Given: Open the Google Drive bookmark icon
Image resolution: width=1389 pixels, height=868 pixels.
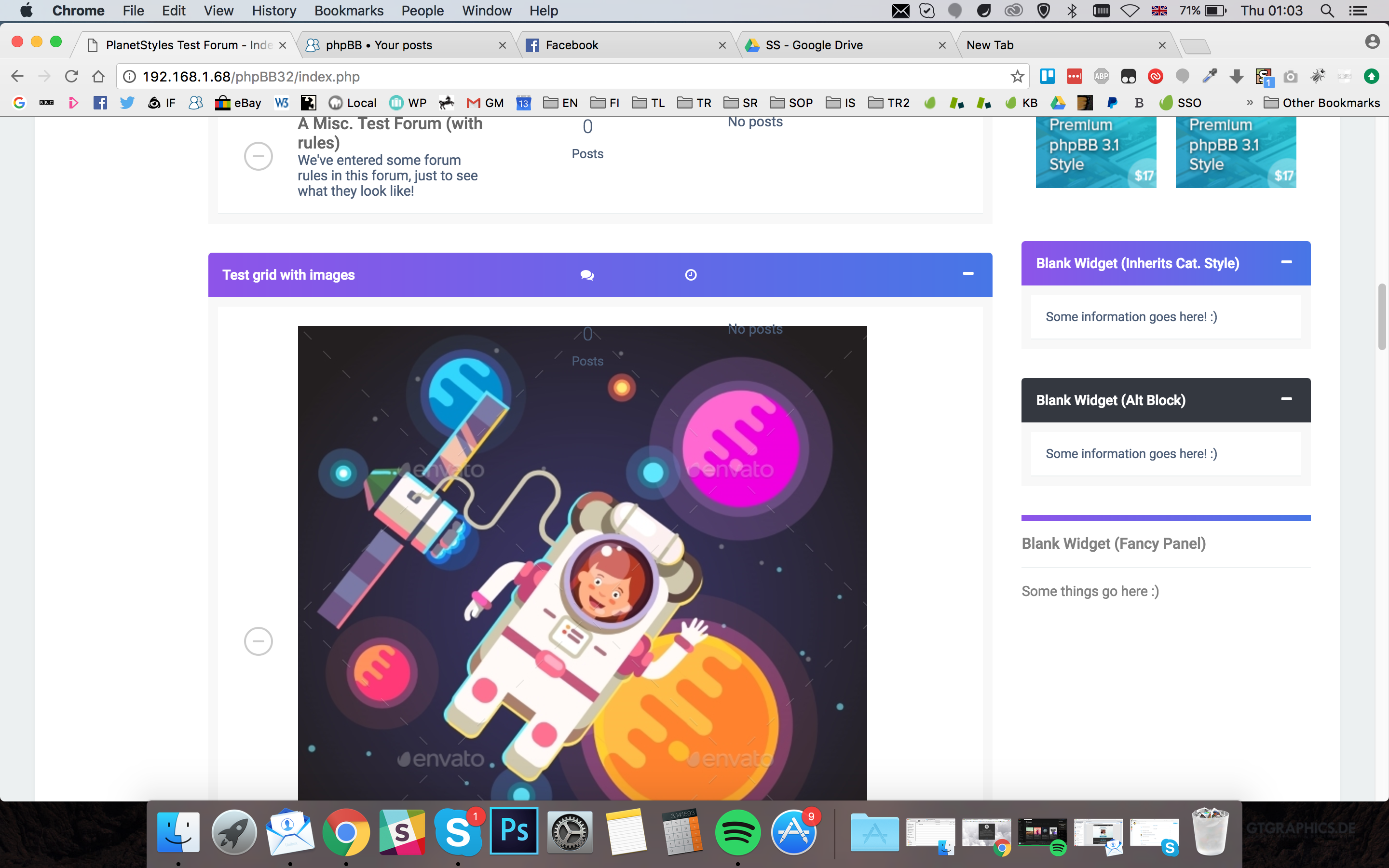Looking at the screenshot, I should pos(1058,103).
